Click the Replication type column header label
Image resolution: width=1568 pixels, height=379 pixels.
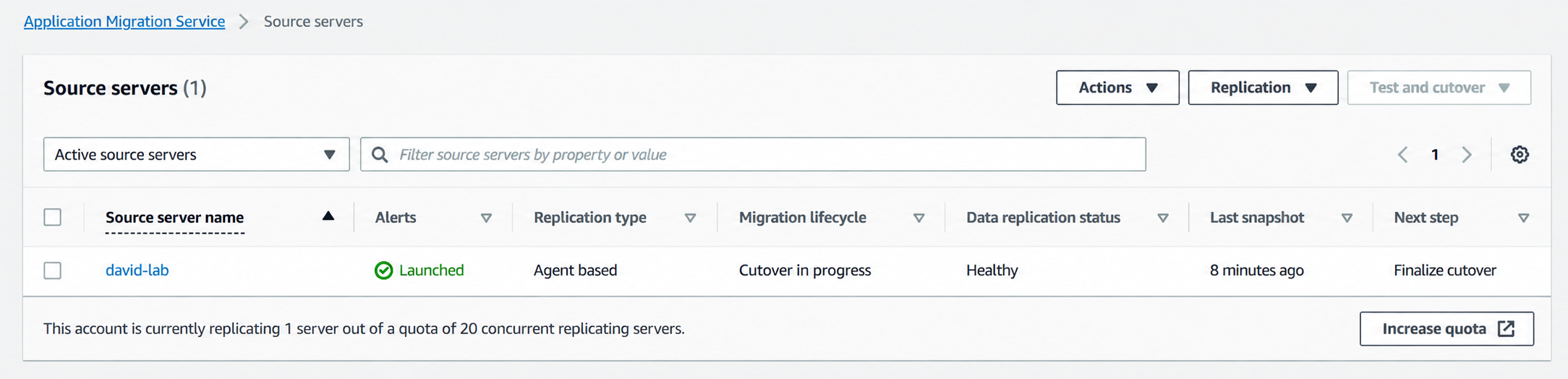pos(590,218)
